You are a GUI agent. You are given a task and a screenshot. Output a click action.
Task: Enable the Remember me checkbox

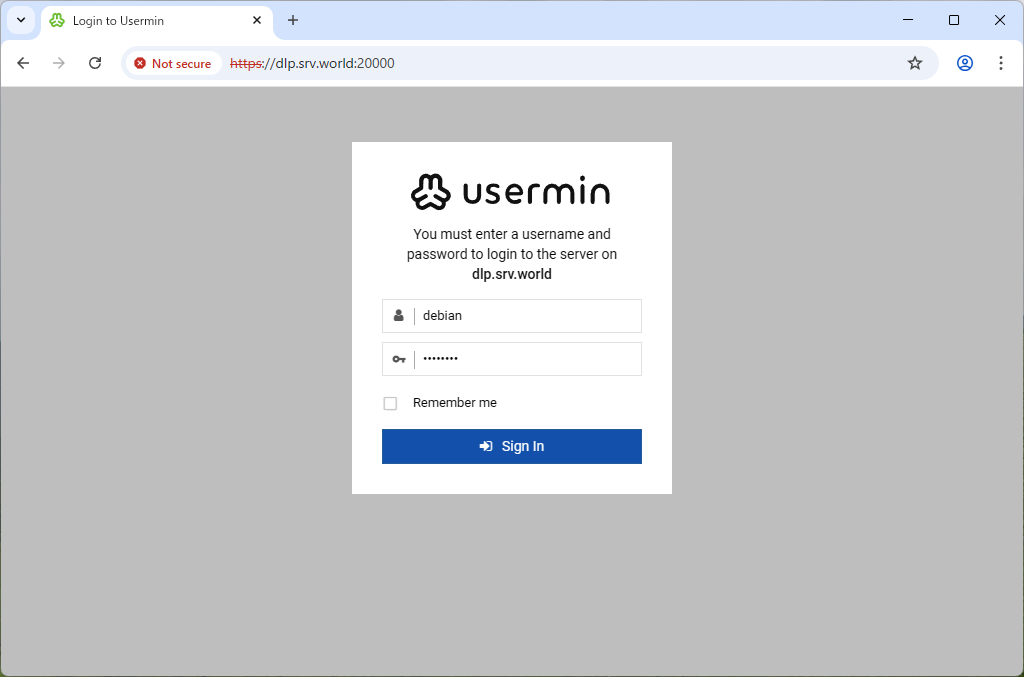click(x=390, y=403)
